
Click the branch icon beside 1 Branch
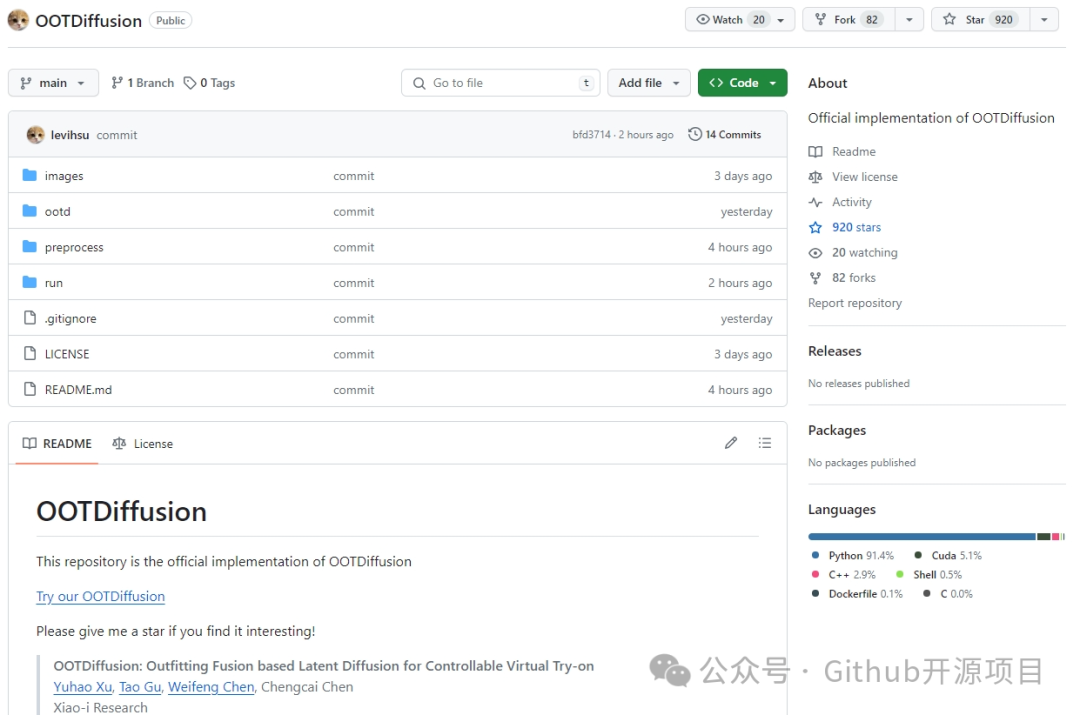[x=117, y=83]
